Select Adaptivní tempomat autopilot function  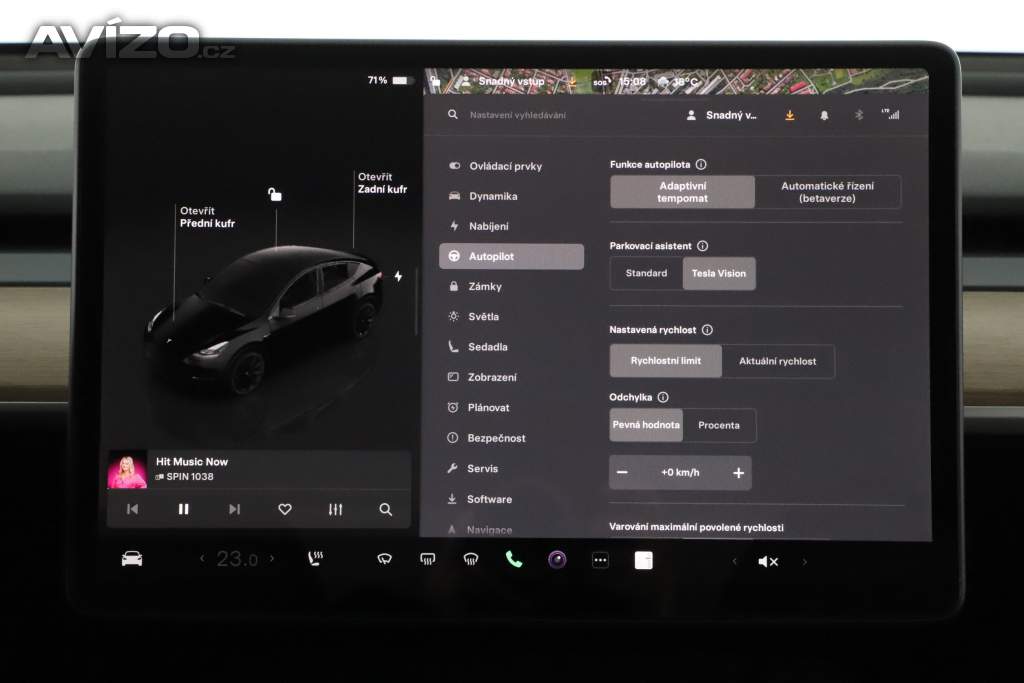[682, 192]
